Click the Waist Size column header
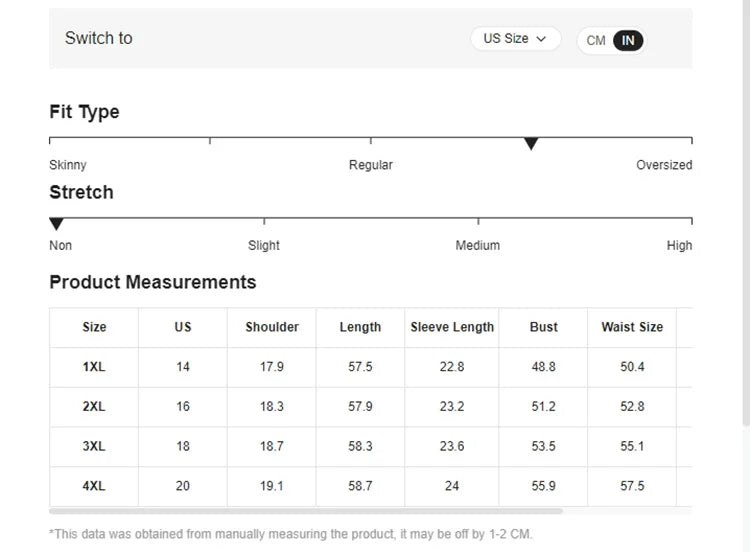This screenshot has height=552, width=750. click(x=632, y=327)
